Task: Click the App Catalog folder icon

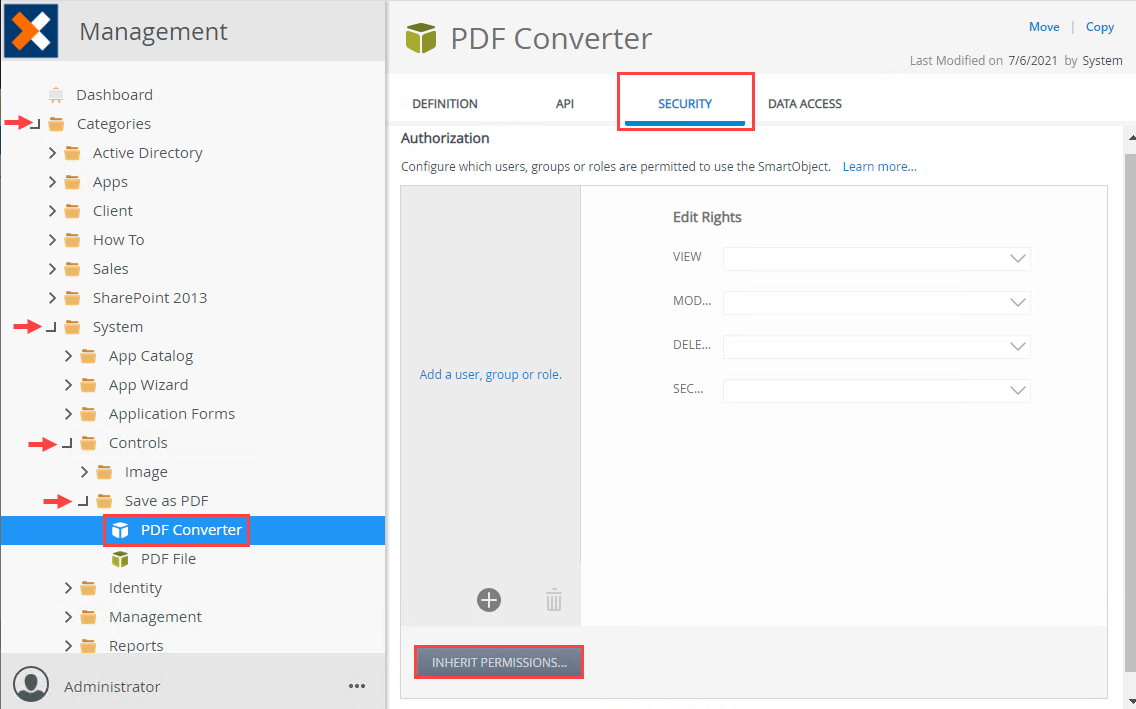Action: (88, 356)
